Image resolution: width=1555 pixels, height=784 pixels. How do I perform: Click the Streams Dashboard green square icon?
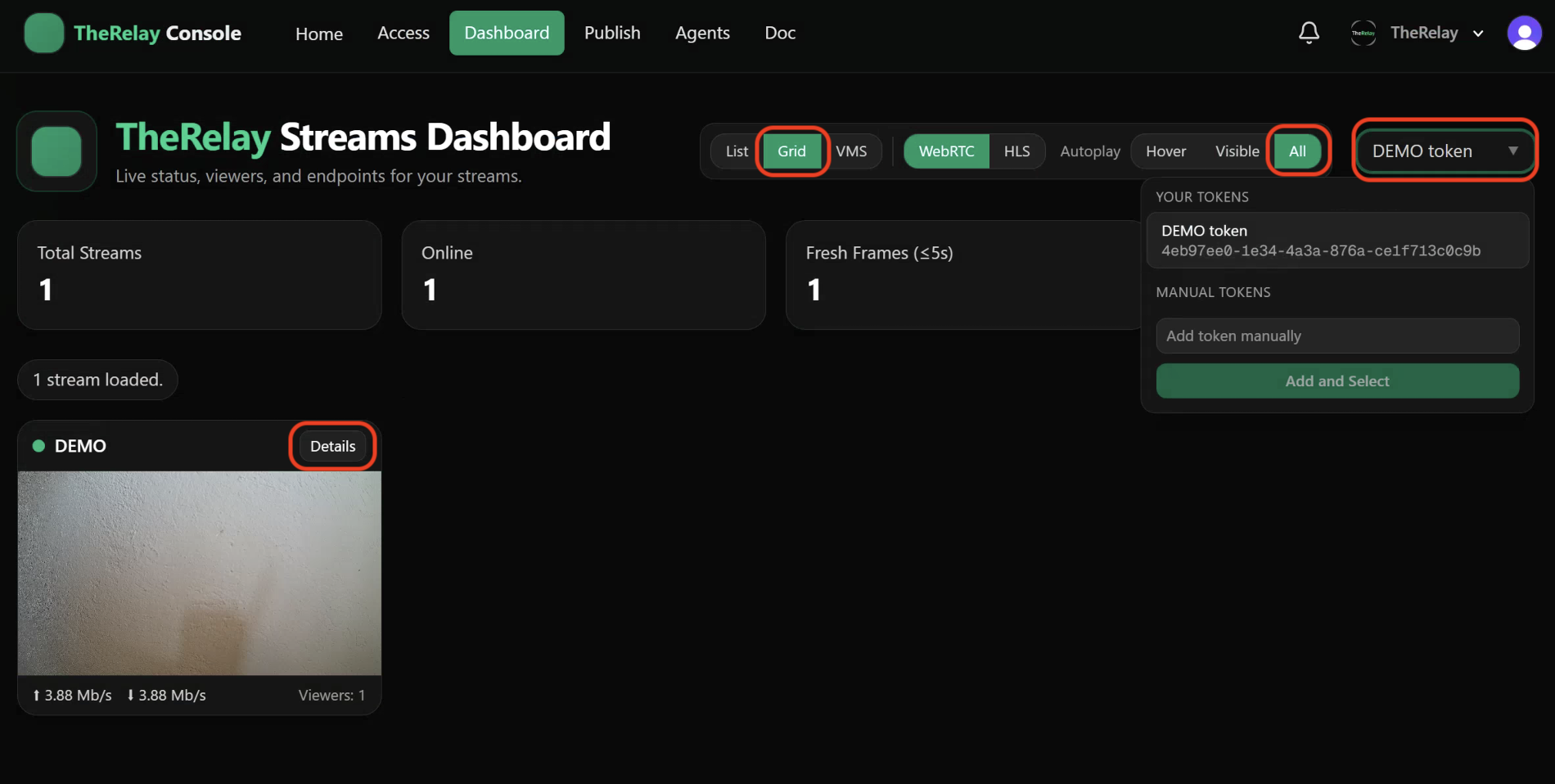pos(56,151)
